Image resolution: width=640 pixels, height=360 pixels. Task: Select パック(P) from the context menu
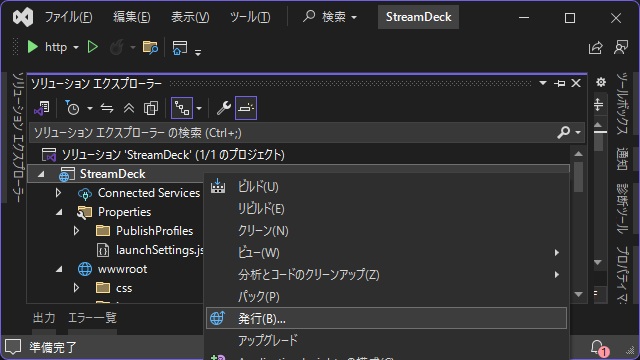386,297
